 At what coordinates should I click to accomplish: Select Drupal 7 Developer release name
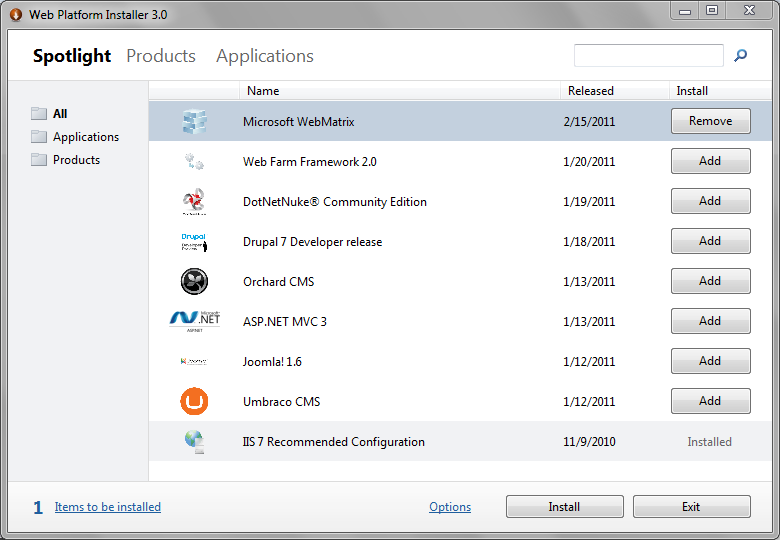click(x=312, y=242)
